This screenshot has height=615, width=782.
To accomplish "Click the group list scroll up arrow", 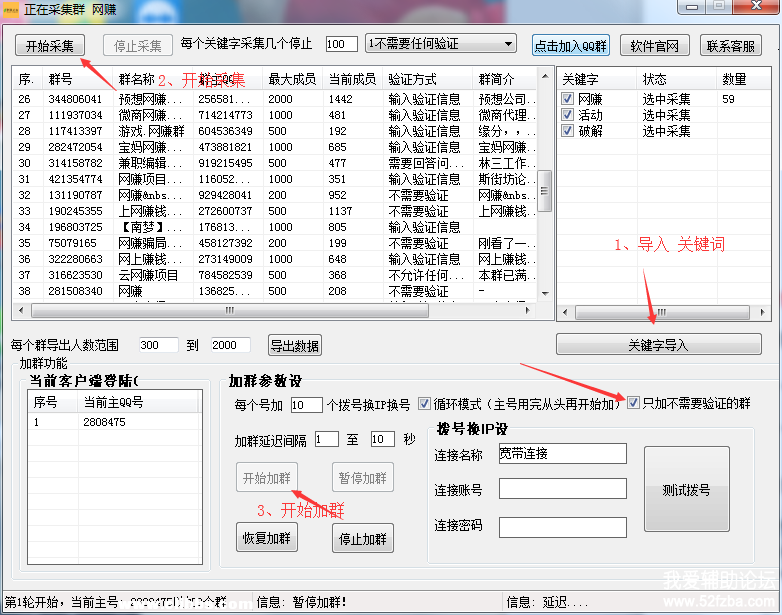I will pos(545,76).
